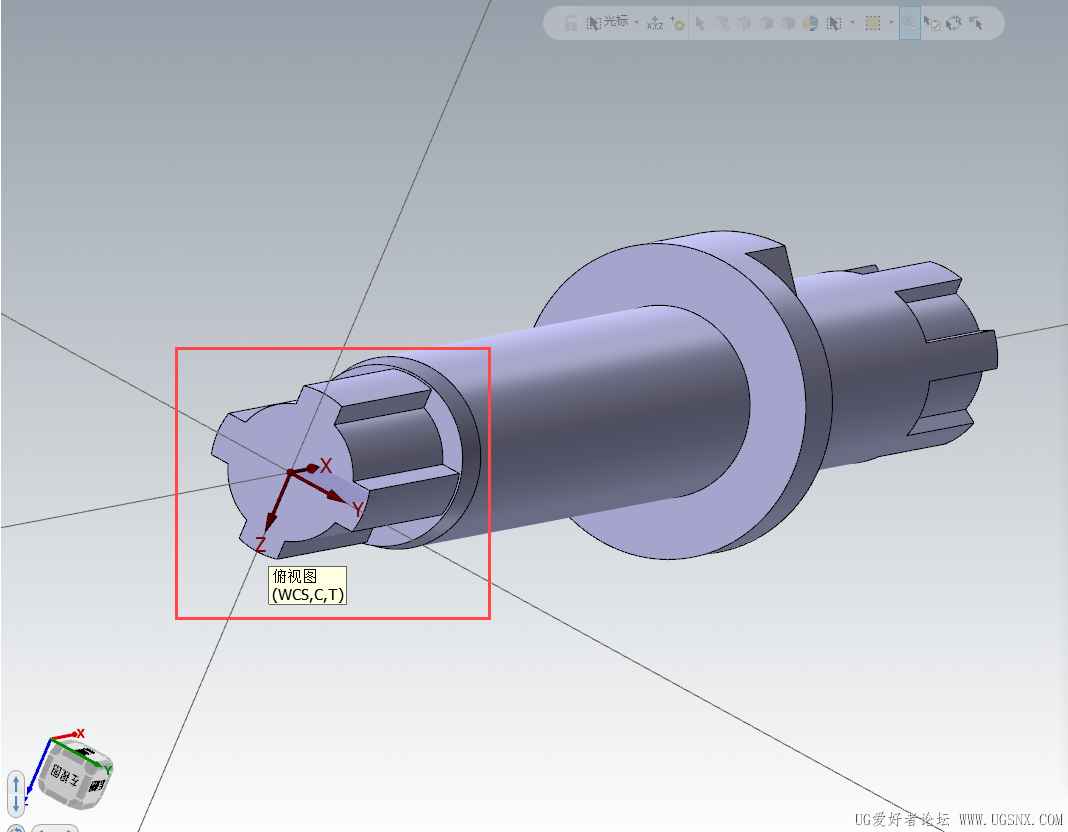The height and width of the screenshot is (832, 1068).
Task: Click the gear with plus settings icon
Action: (678, 23)
